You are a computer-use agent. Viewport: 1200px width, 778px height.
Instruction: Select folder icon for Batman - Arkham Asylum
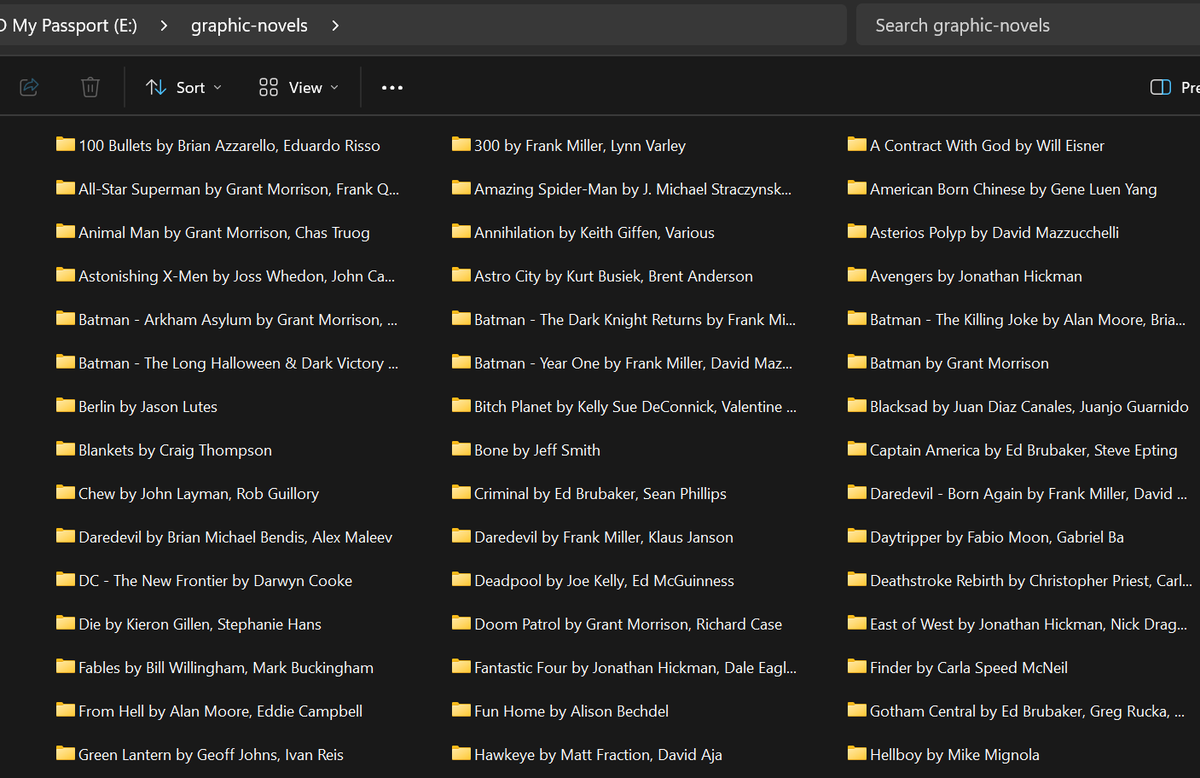point(66,319)
